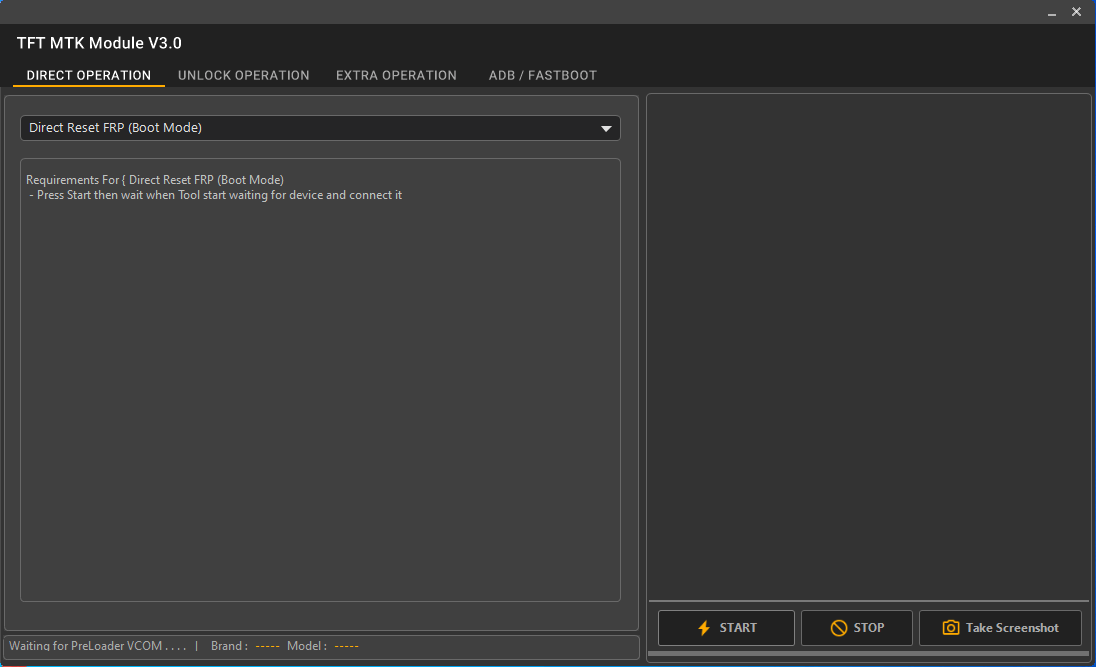Click the Model value in status bar
Viewport: 1096px width, 667px height.
346,646
